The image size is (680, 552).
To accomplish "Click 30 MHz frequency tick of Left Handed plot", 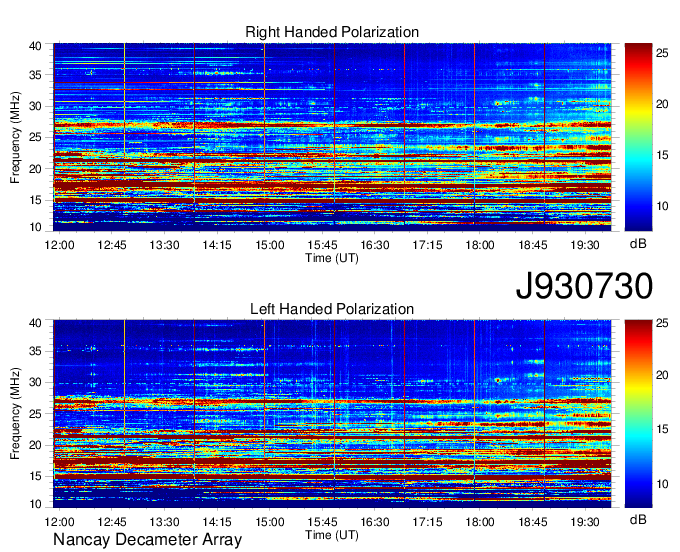I will (x=36, y=382).
